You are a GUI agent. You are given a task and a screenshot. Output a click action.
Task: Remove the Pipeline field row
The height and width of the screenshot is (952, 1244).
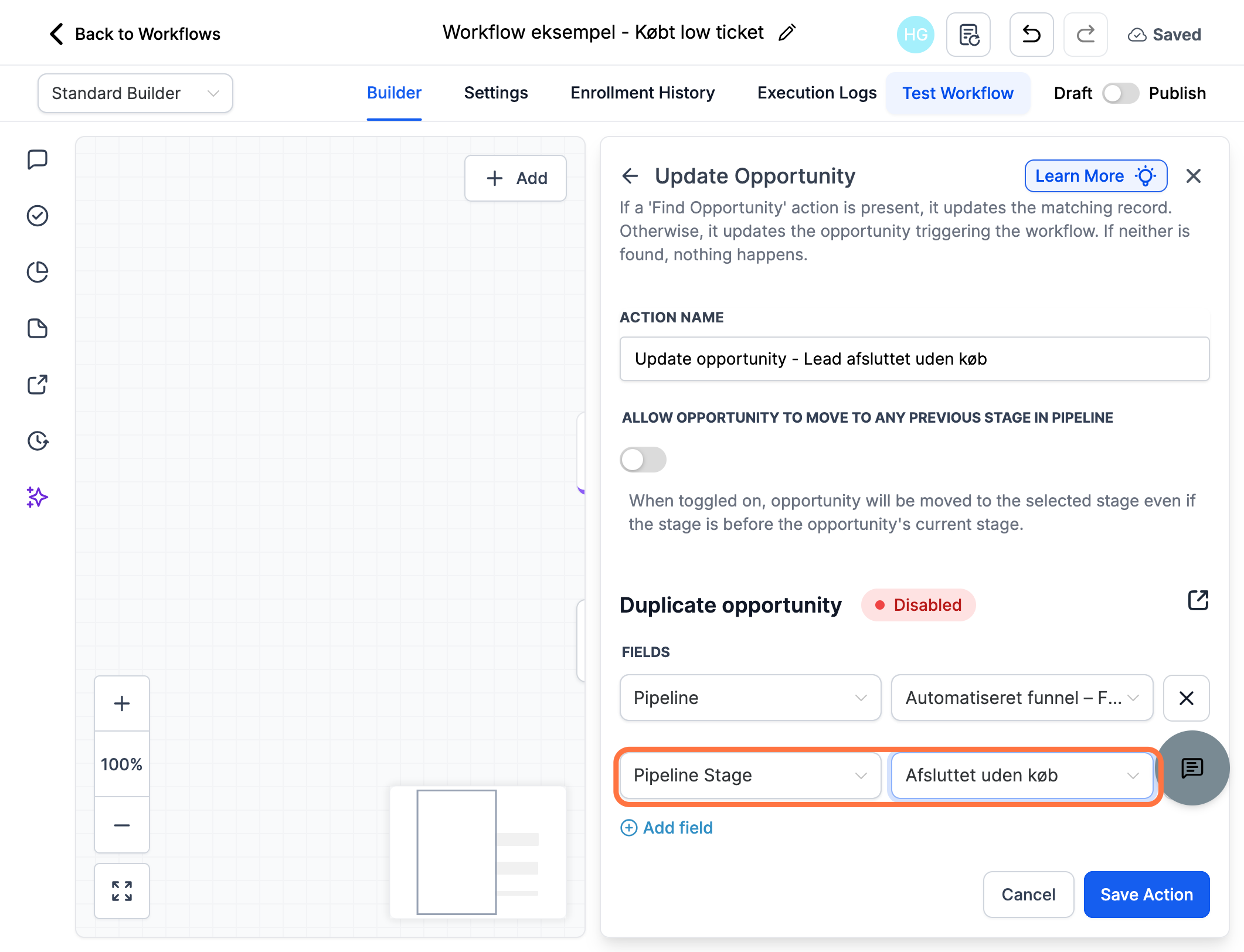[1186, 698]
